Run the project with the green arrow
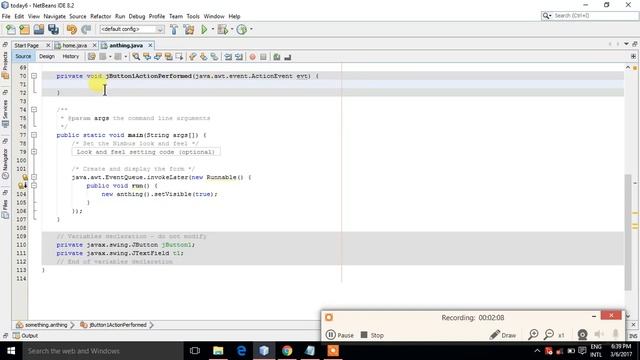 (204, 29)
